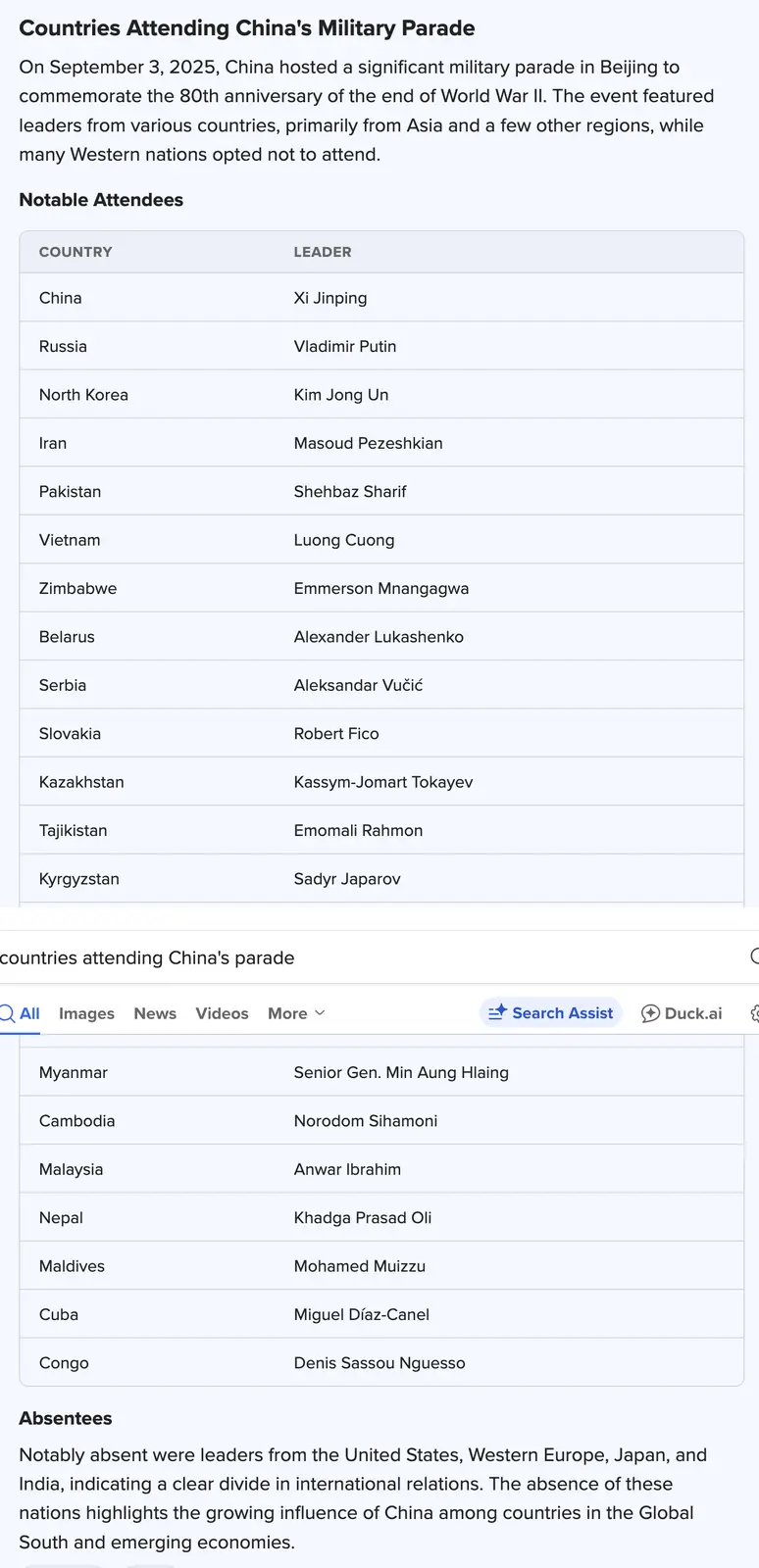This screenshot has width=759, height=1568.
Task: Click the LEADER column header
Action: tap(323, 252)
